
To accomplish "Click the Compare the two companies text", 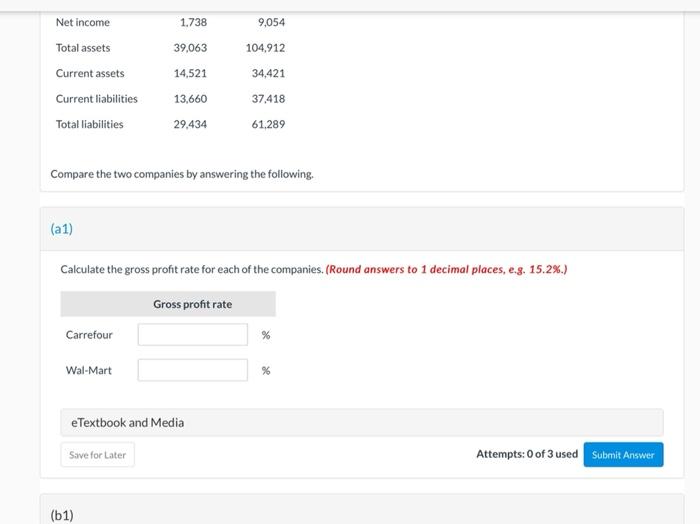I will tap(182, 174).
